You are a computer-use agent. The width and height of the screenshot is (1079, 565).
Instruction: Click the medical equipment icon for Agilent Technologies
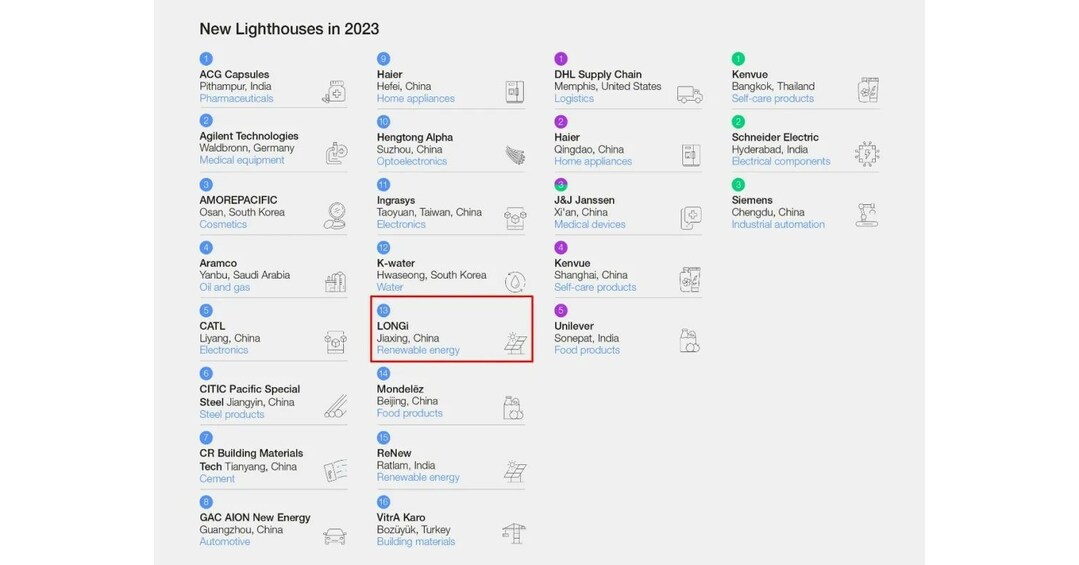(x=336, y=153)
